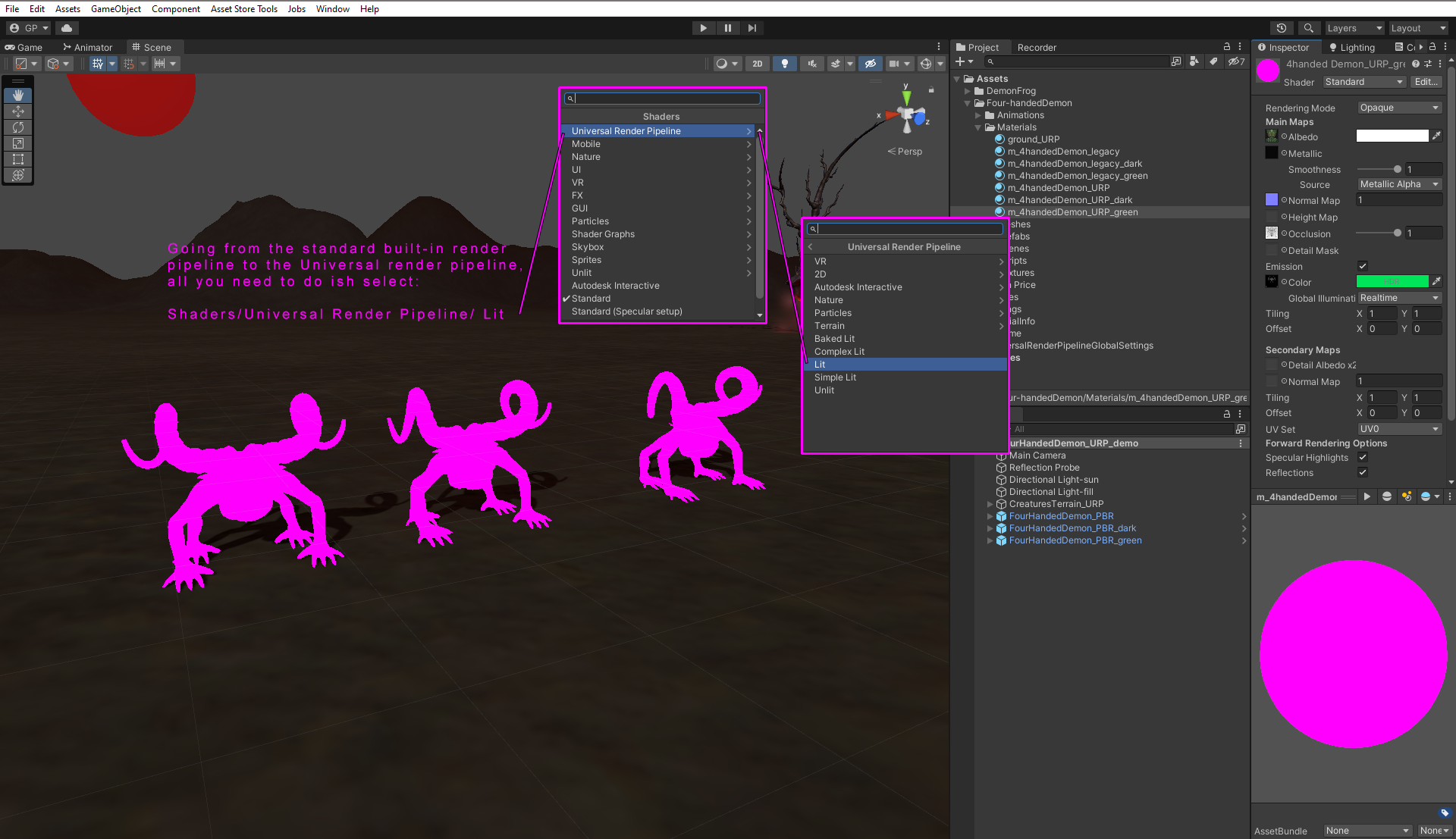Click the green emission color swatch

click(x=1392, y=282)
